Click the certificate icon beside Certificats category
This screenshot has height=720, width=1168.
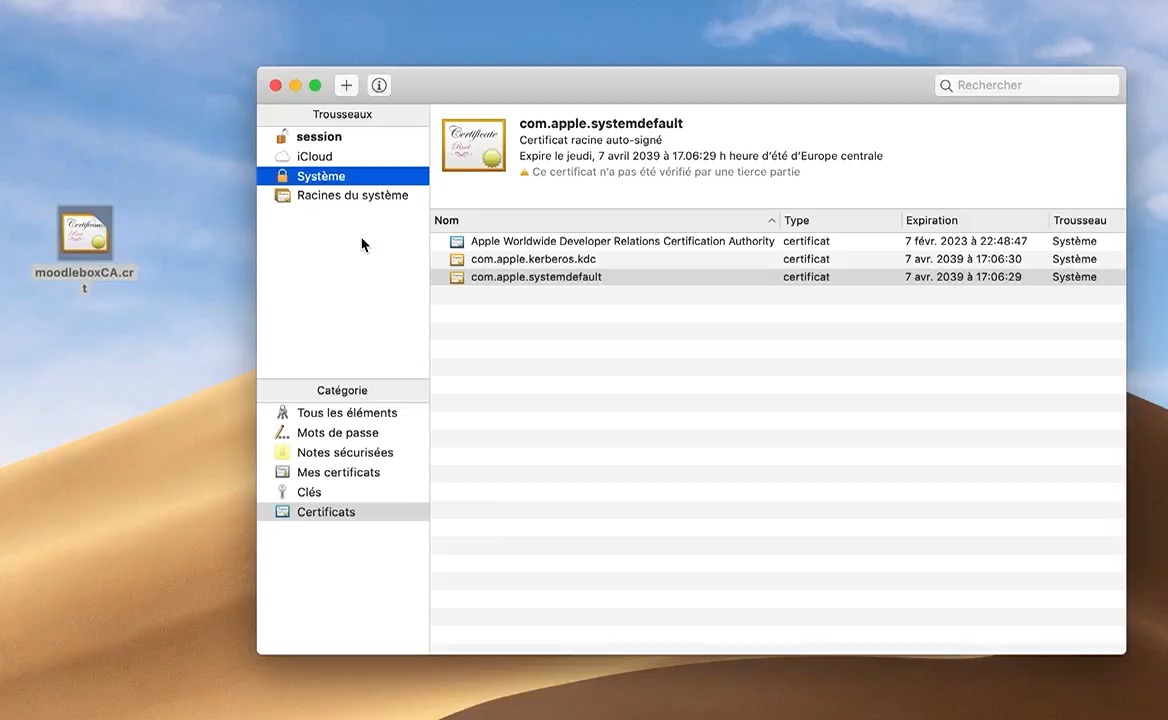(282, 512)
